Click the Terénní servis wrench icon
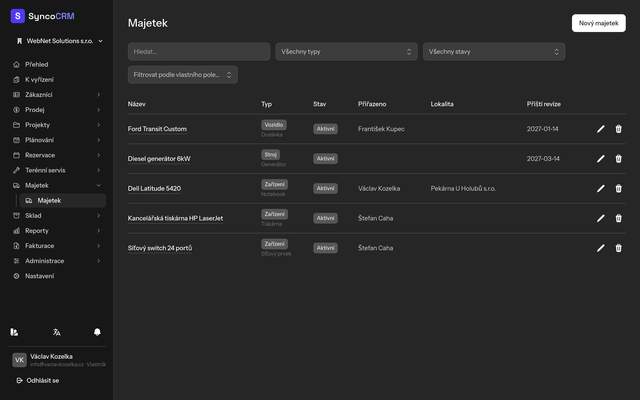This screenshot has height=400, width=640. 16,170
